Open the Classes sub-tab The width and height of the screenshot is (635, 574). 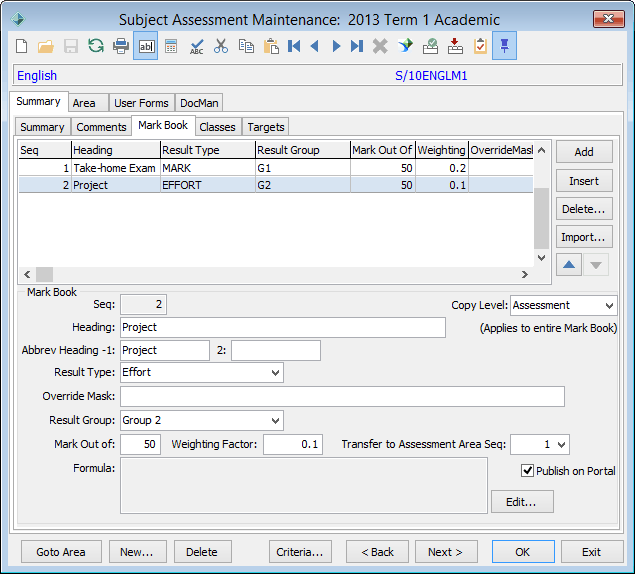(217, 127)
